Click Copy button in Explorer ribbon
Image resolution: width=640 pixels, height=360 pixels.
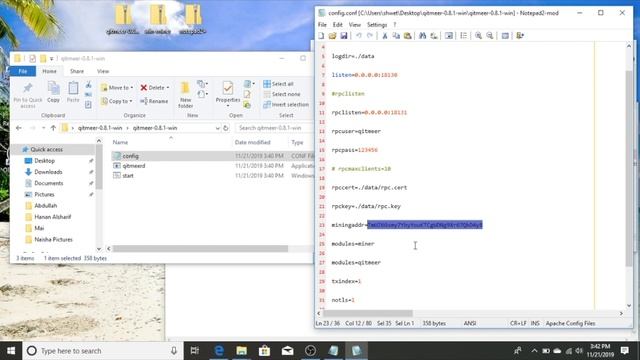point(53,92)
